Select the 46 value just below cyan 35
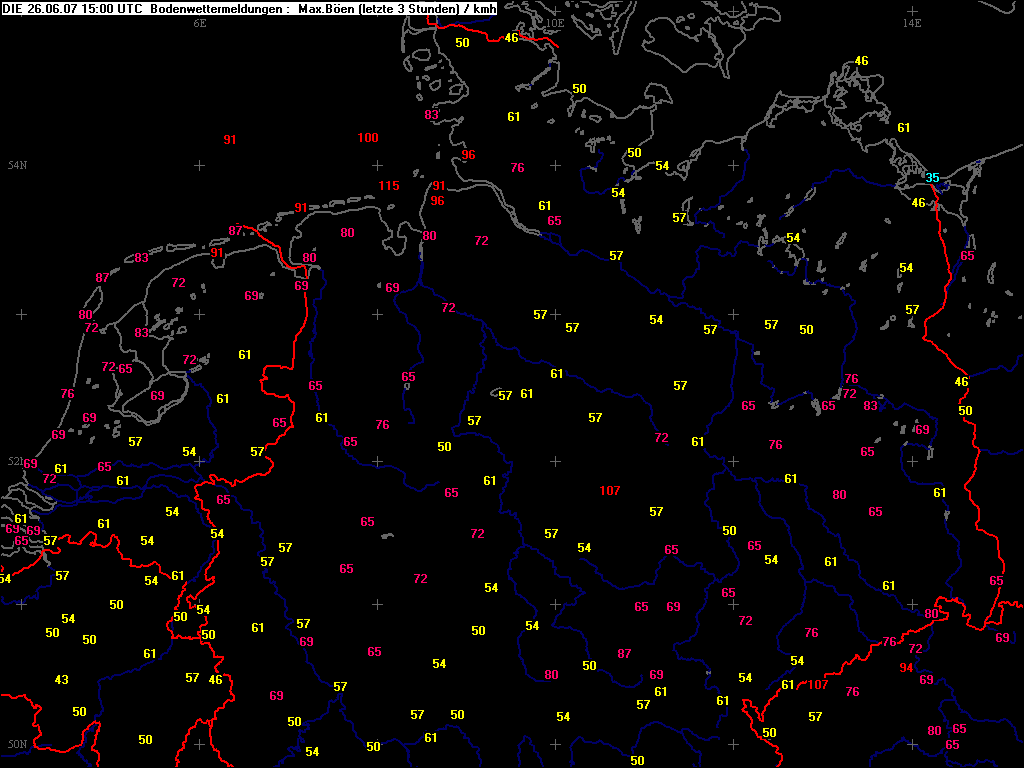 pyautogui.click(x=918, y=203)
